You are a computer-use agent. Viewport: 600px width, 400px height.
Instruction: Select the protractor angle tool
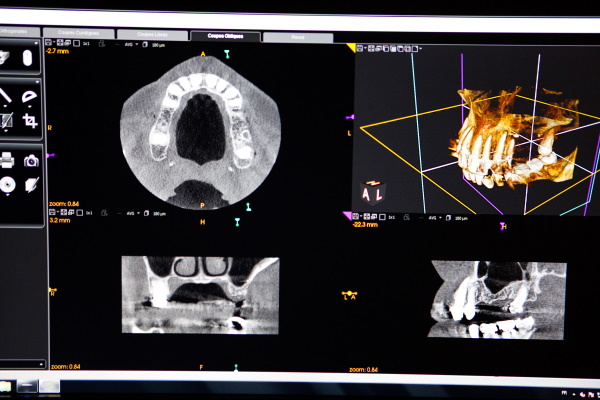[30, 97]
